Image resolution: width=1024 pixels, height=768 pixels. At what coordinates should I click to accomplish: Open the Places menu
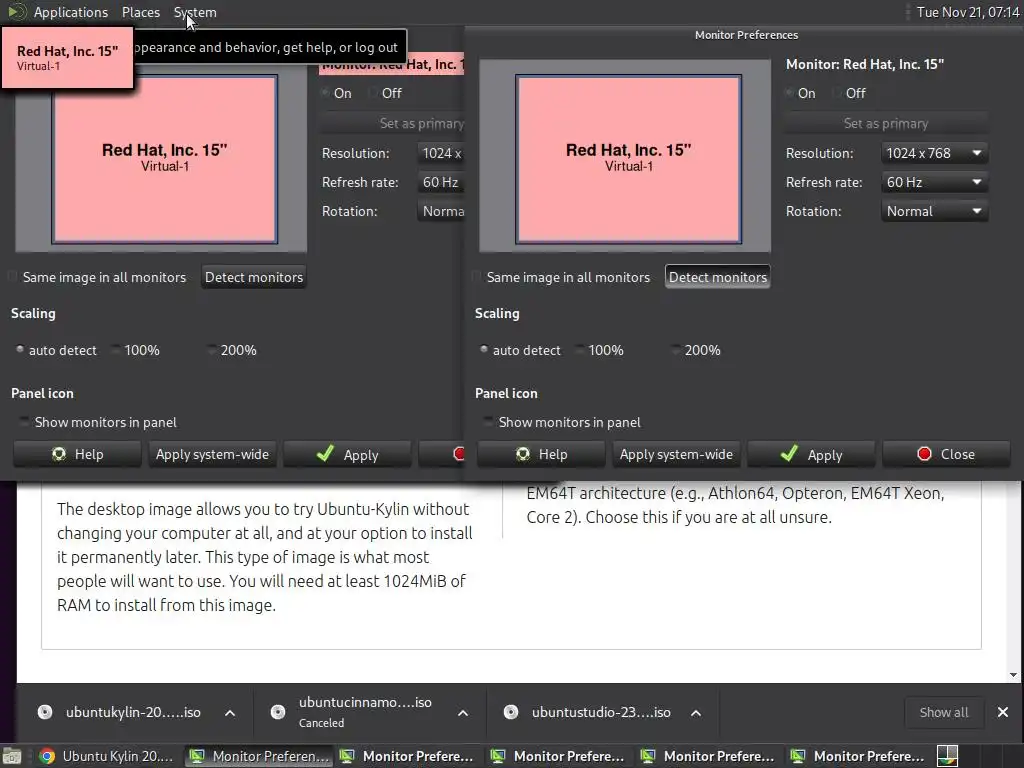[141, 12]
